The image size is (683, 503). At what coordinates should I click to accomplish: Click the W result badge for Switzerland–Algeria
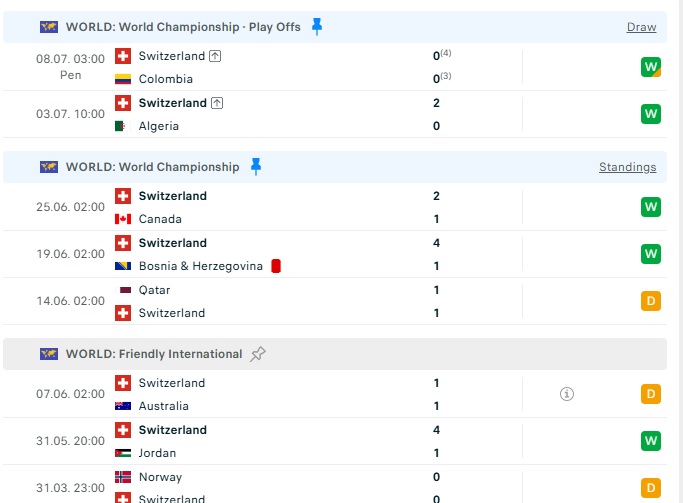[651, 114]
